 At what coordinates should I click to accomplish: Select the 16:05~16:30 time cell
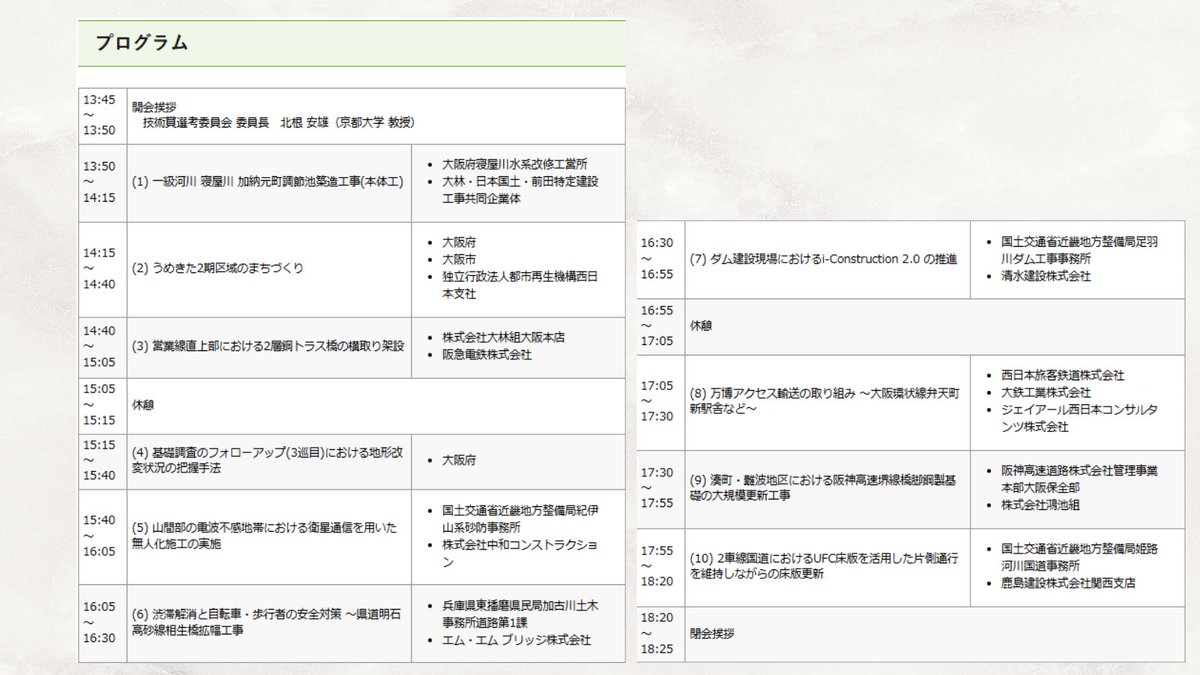pyautogui.click(x=102, y=622)
